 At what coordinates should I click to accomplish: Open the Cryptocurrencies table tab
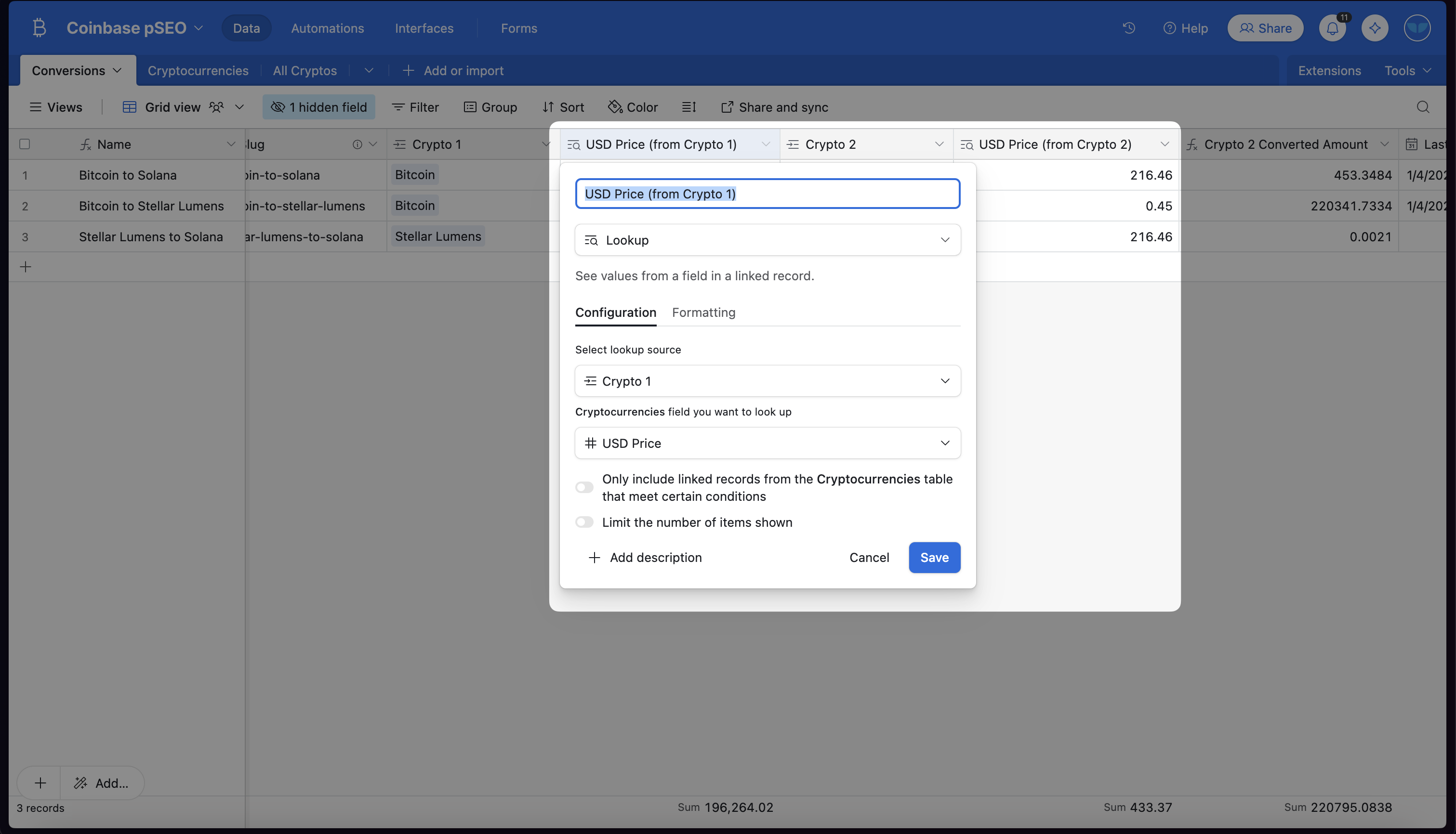(x=198, y=70)
